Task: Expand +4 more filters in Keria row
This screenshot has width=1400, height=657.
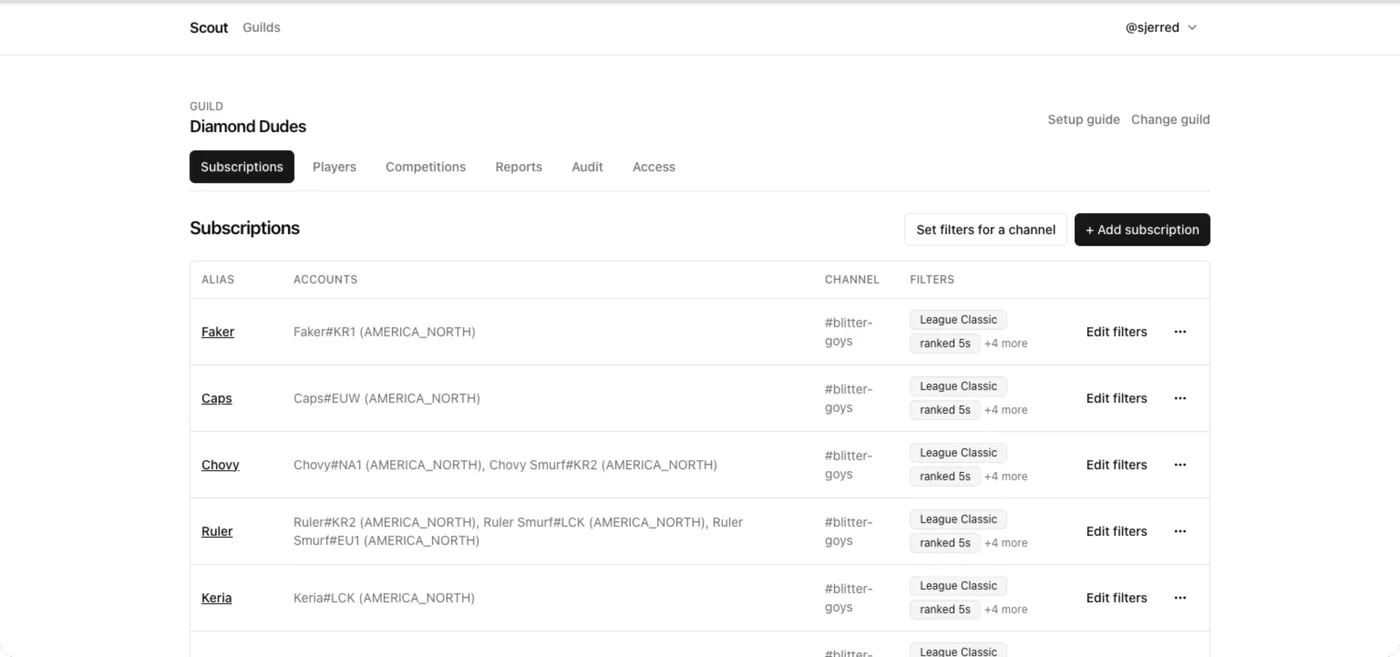Action: click(x=1006, y=609)
